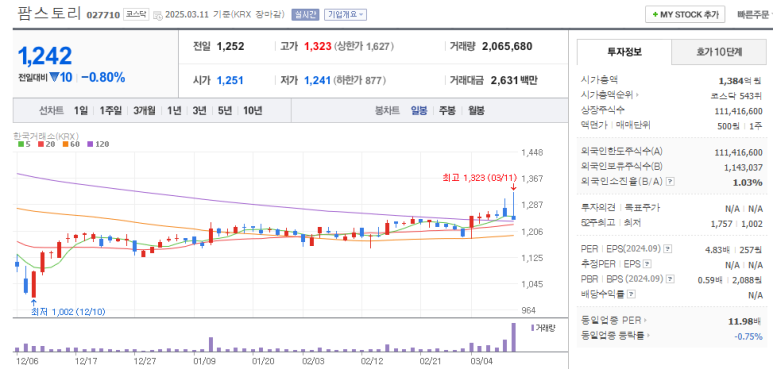Click the 외국인소진율 value 1.03%
The height and width of the screenshot is (369, 773).
[748, 182]
